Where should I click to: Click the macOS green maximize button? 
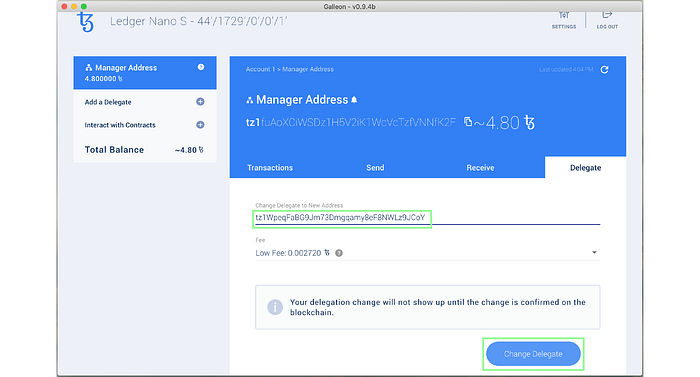click(84, 6)
